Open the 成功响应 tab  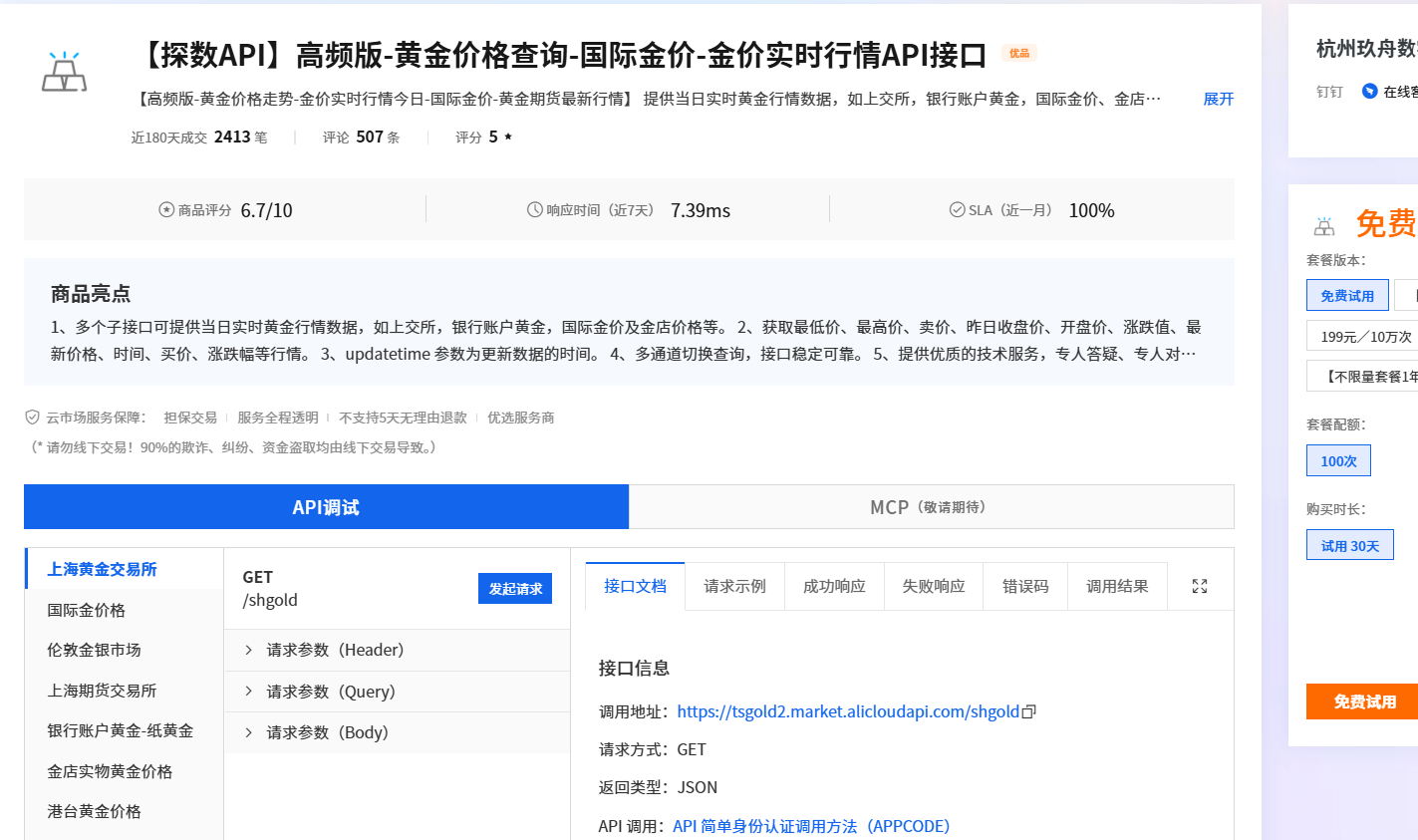click(834, 586)
